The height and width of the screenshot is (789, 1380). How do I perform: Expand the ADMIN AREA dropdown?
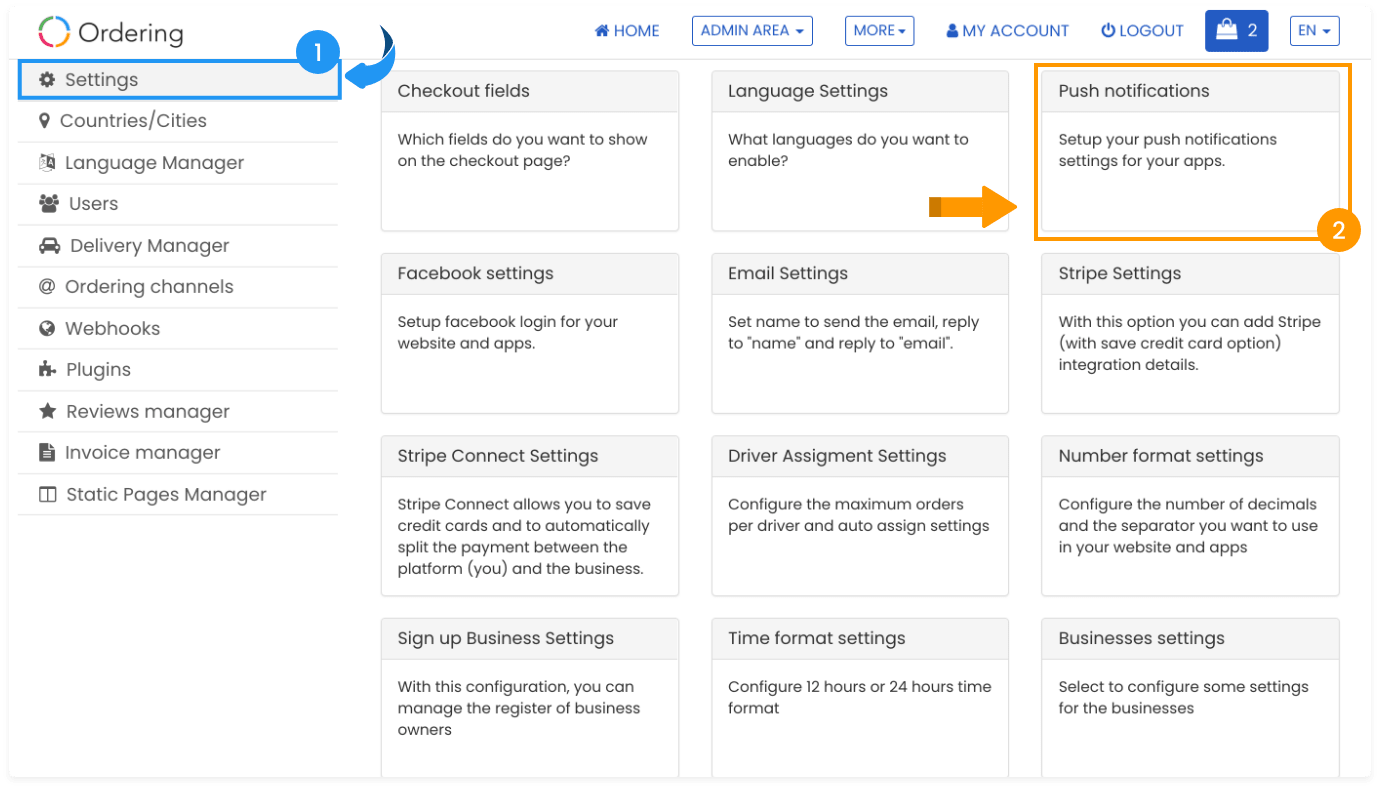[752, 31]
